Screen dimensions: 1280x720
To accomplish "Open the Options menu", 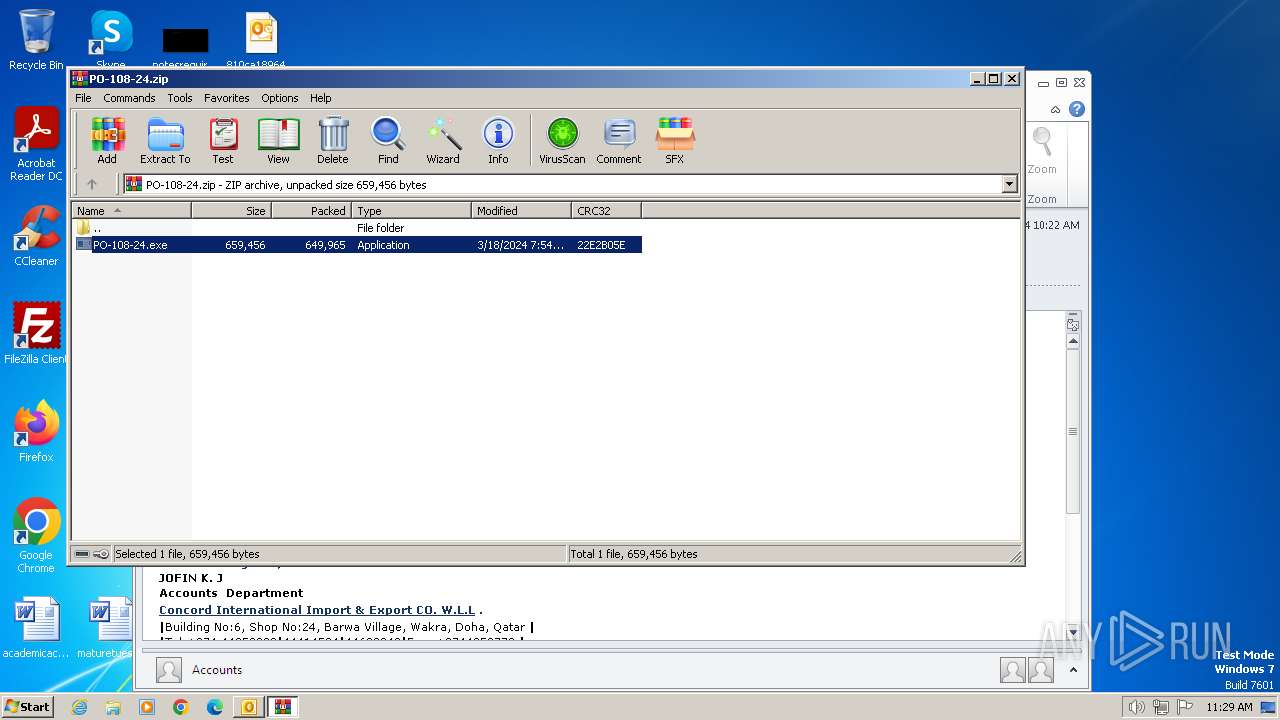I will (280, 98).
